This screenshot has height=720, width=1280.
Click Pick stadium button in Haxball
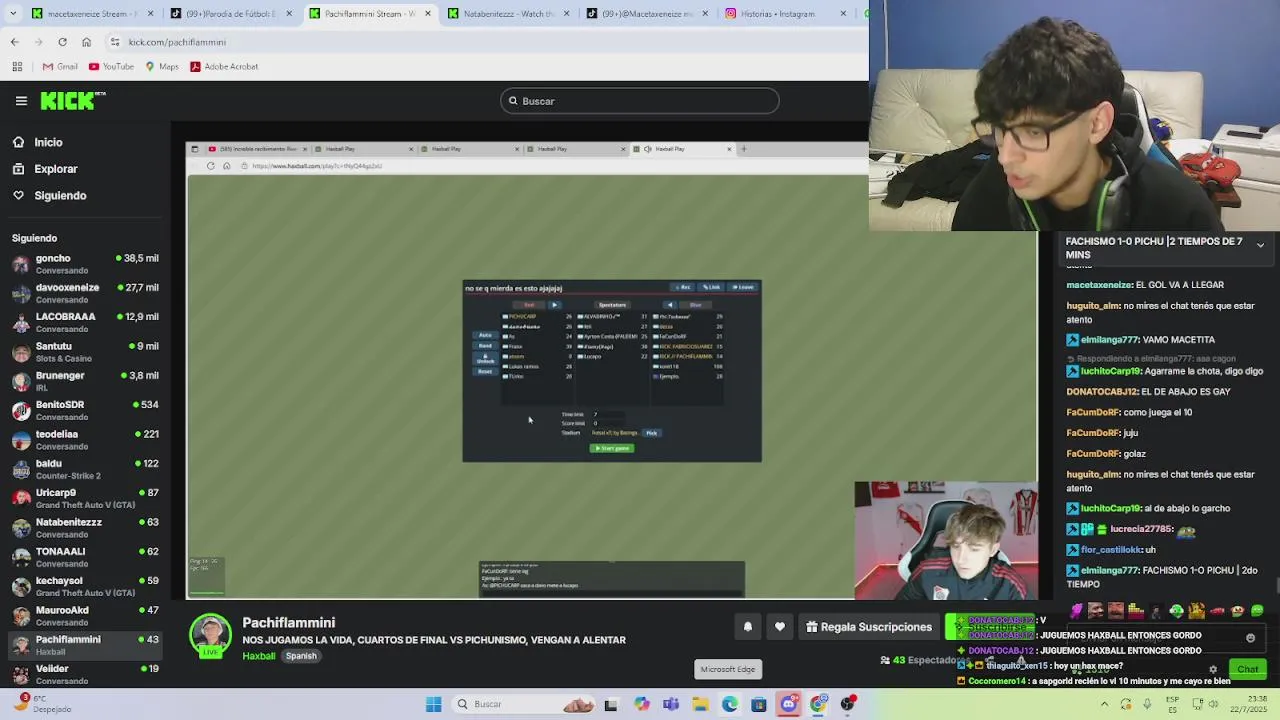(x=651, y=433)
